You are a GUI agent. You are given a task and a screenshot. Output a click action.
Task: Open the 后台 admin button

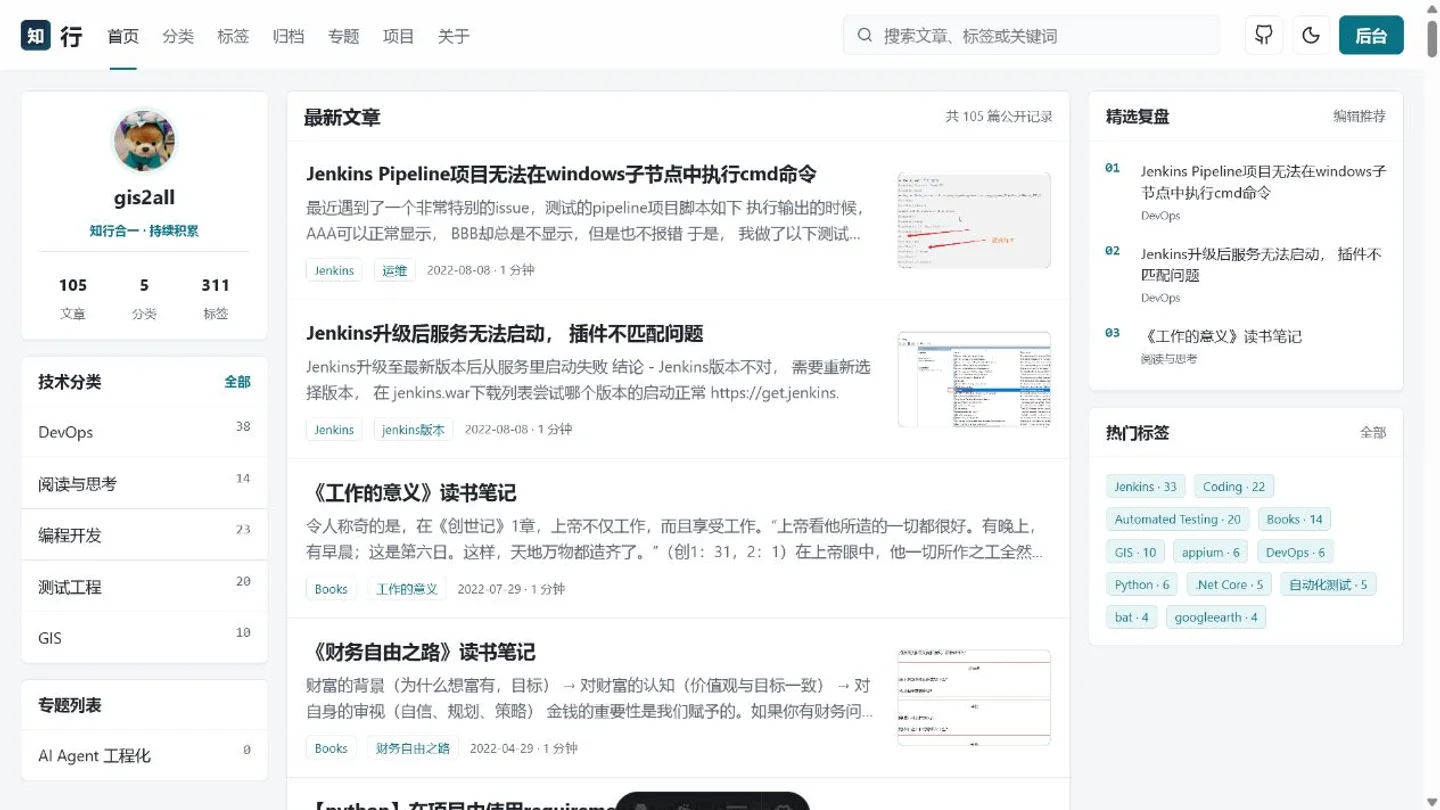(x=1371, y=35)
